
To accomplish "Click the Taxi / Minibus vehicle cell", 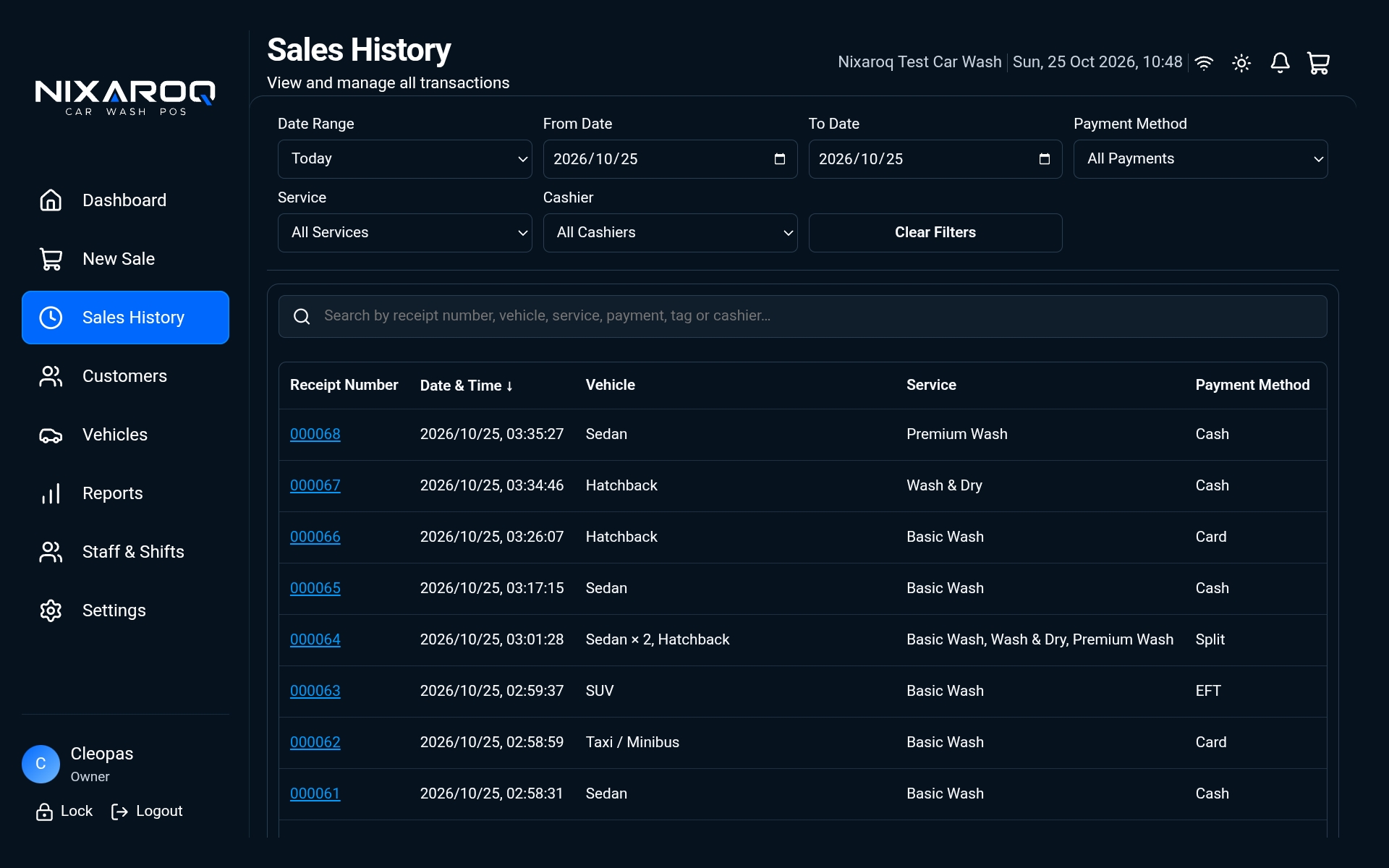I will pyautogui.click(x=632, y=742).
